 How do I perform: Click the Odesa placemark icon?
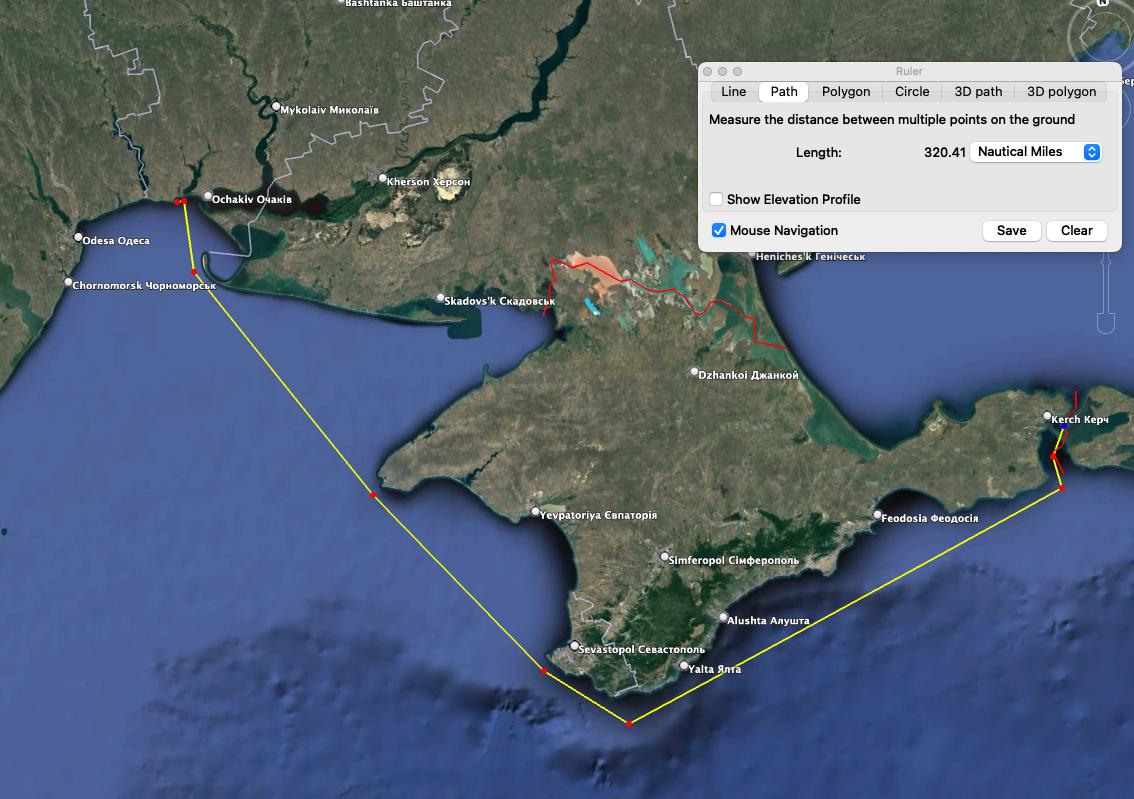click(78, 237)
